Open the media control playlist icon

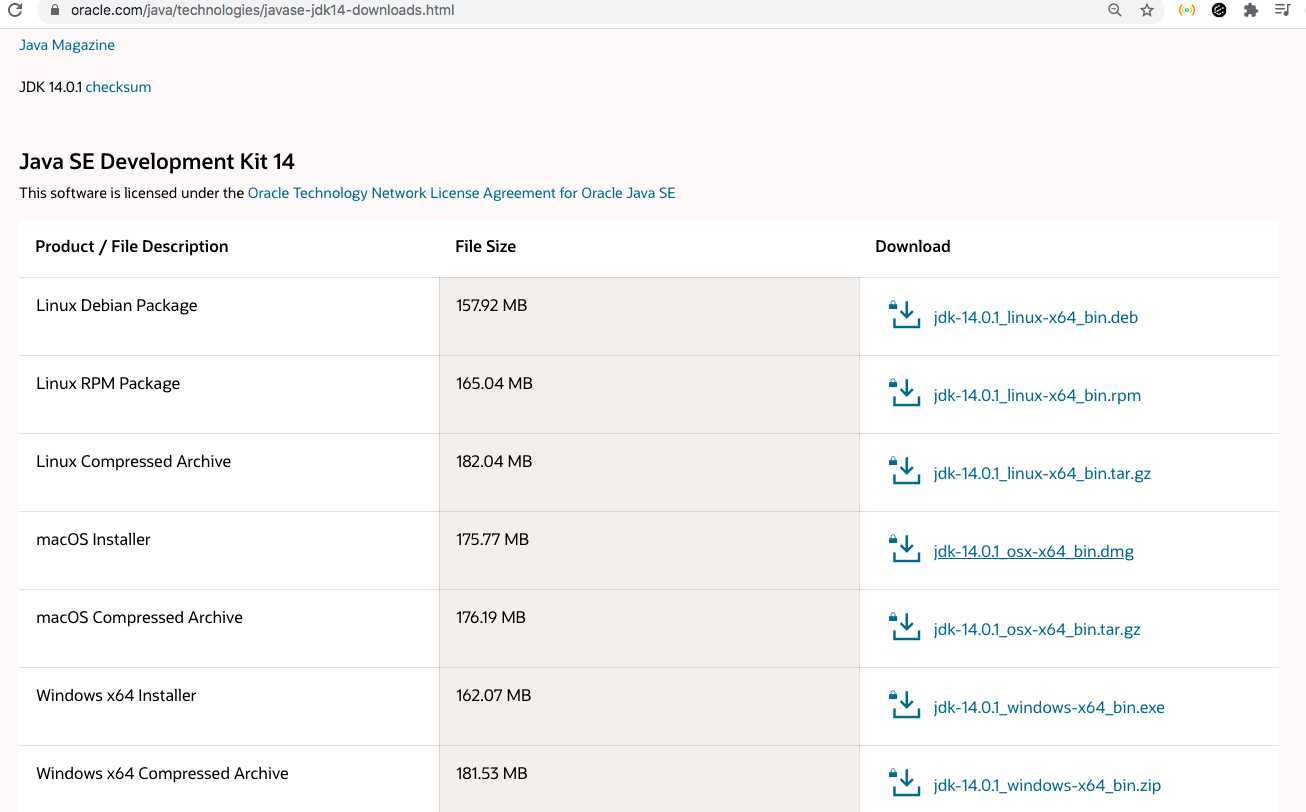[1283, 10]
